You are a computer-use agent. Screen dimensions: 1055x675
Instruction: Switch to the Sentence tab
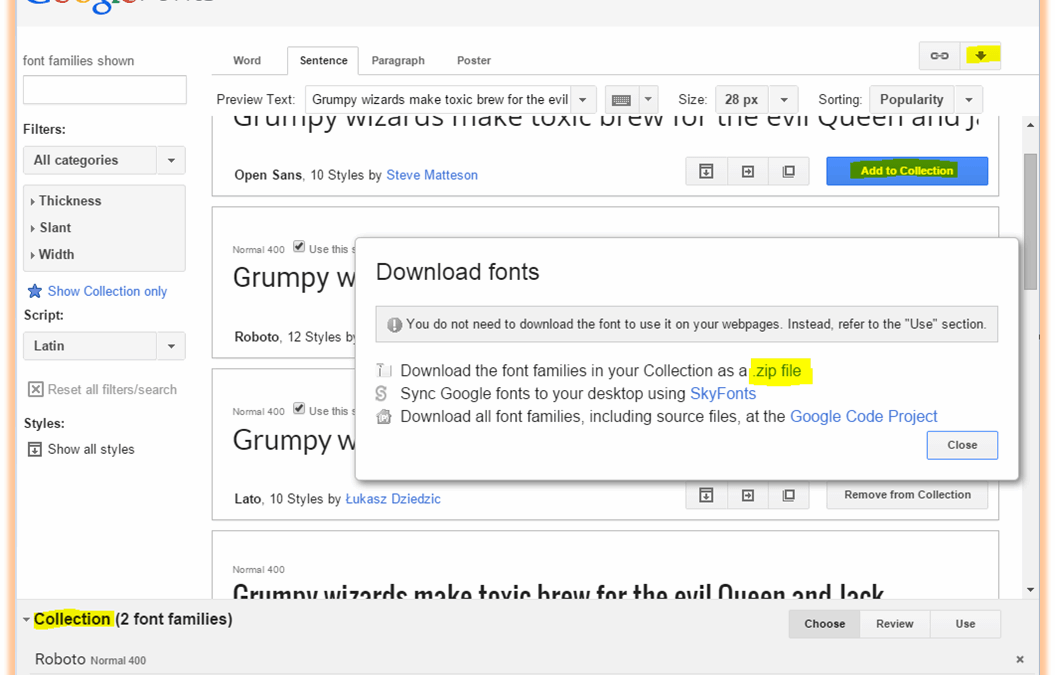click(x=323, y=61)
